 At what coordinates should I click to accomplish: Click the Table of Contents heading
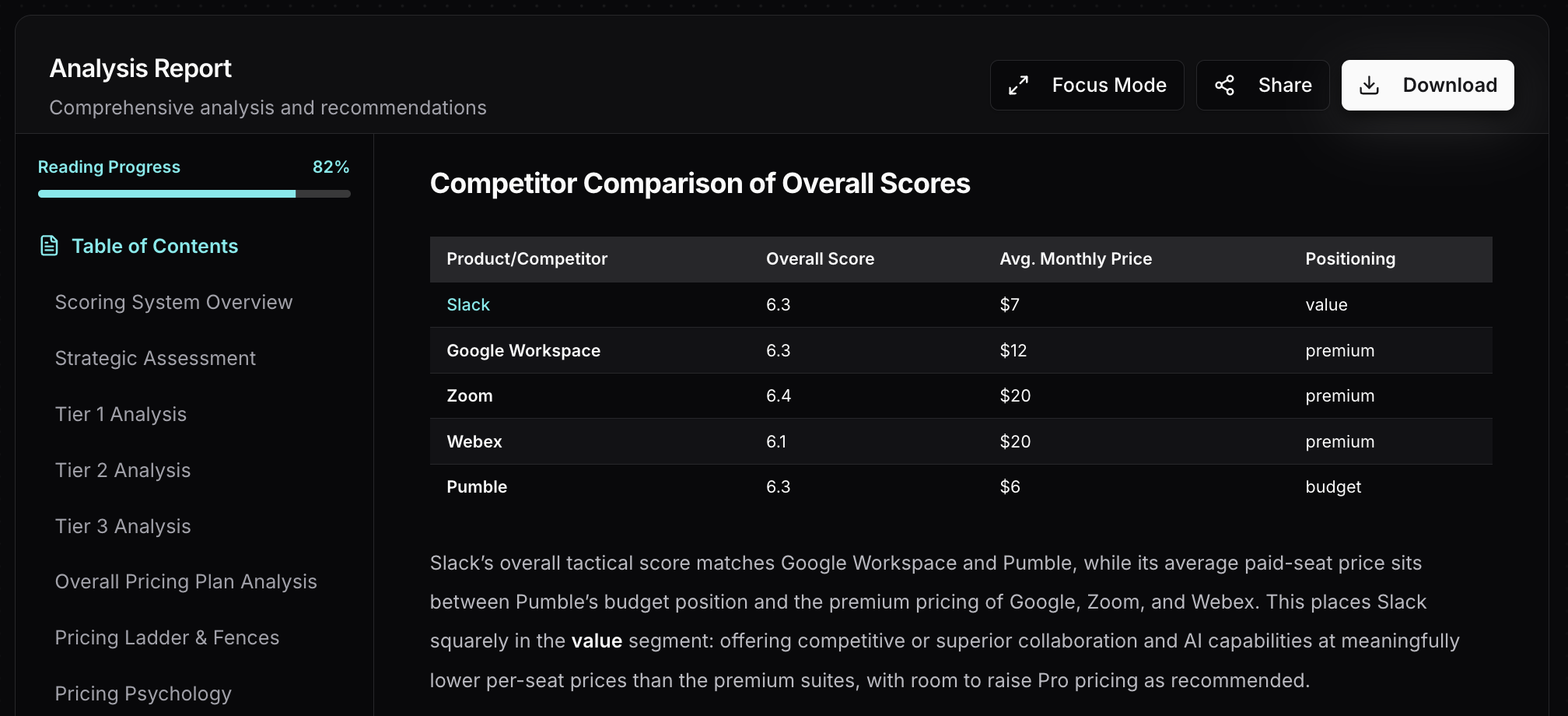click(155, 245)
